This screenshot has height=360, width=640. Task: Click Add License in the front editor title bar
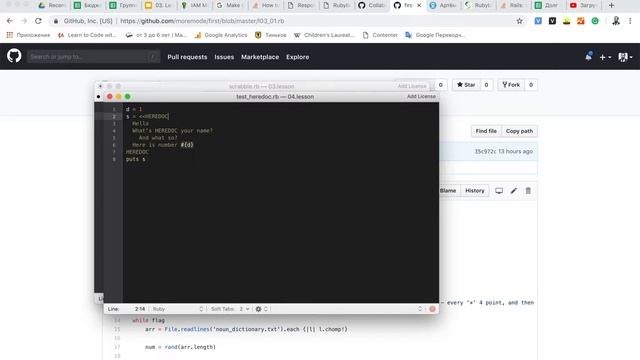421,96
